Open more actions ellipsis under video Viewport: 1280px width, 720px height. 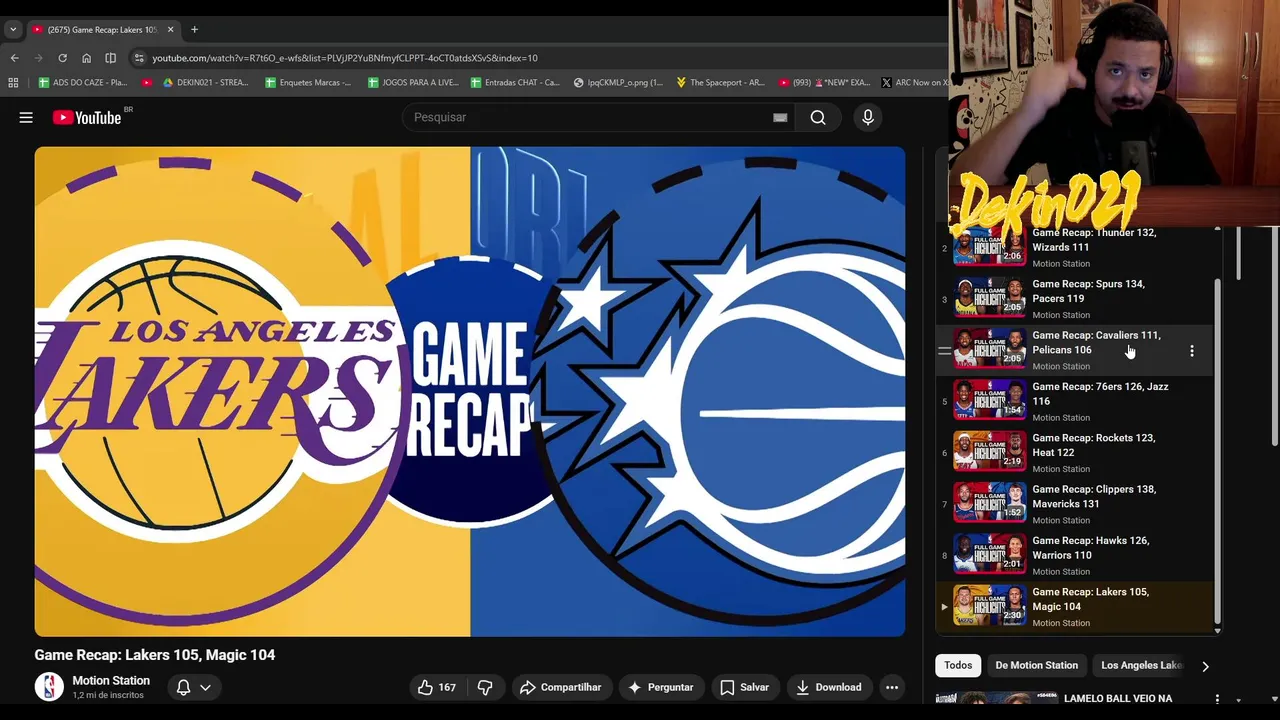(x=892, y=687)
